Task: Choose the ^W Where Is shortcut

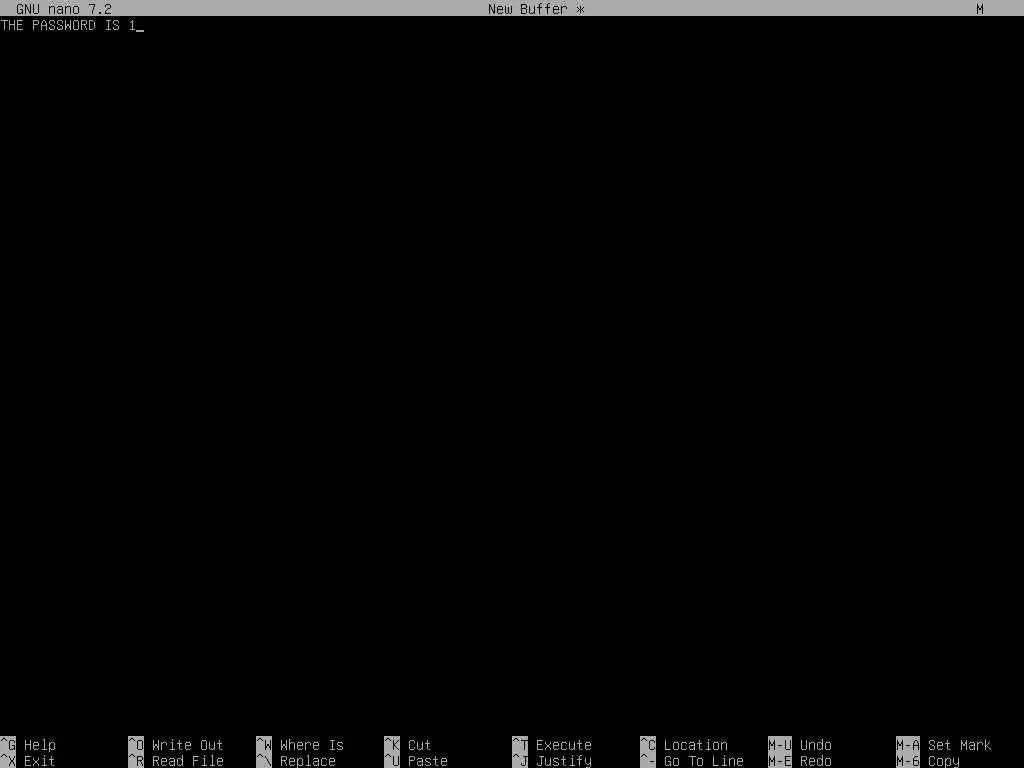Action: click(x=300, y=744)
